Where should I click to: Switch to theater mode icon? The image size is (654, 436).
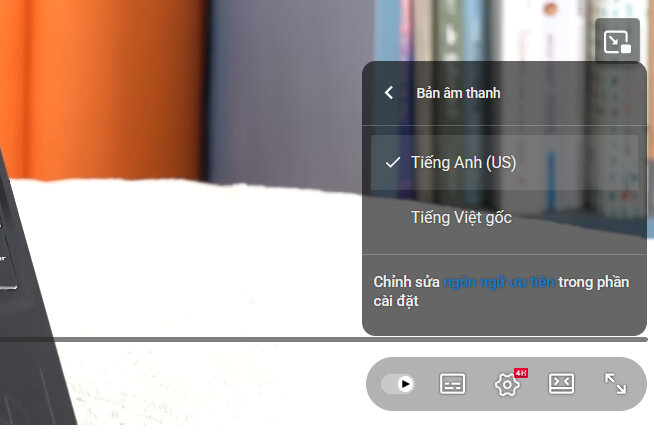click(x=561, y=384)
